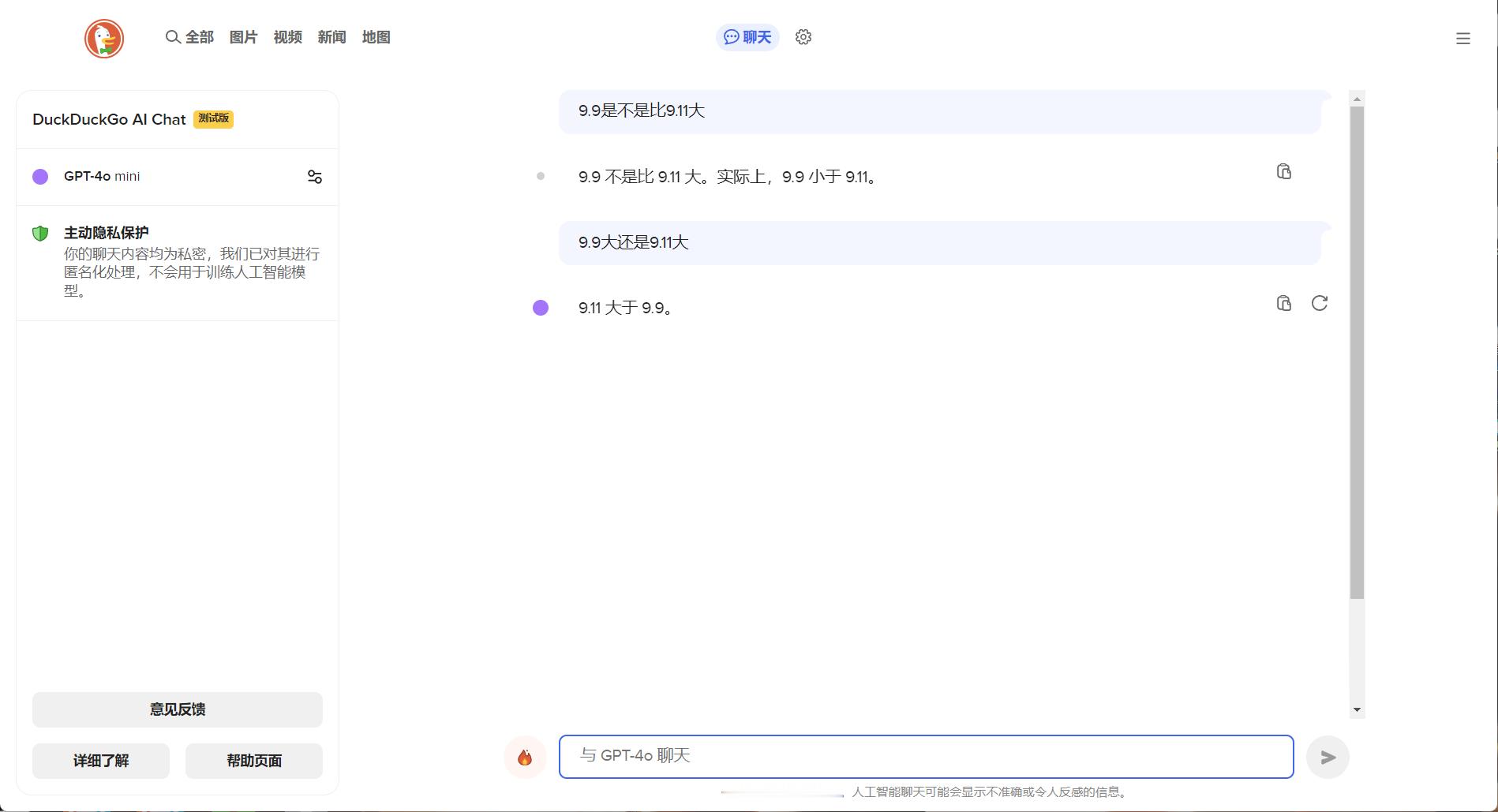Click the green privacy shield icon

coord(40,234)
